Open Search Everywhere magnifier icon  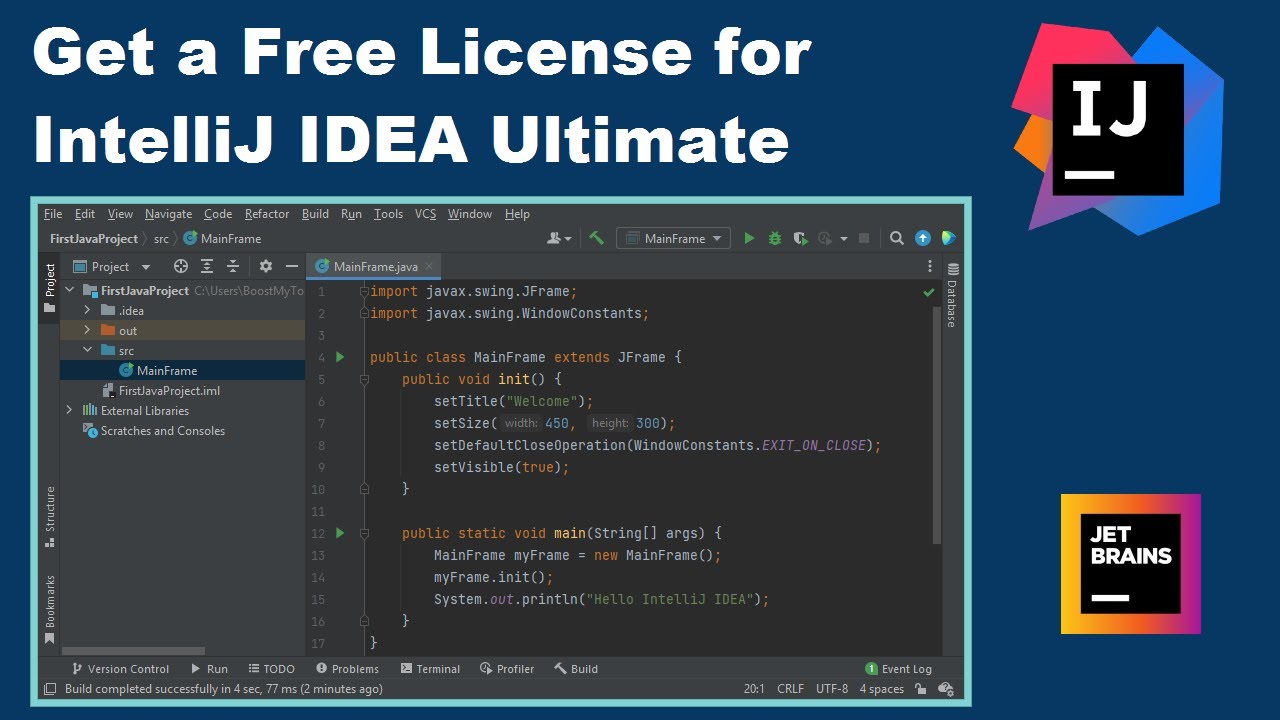click(x=897, y=238)
